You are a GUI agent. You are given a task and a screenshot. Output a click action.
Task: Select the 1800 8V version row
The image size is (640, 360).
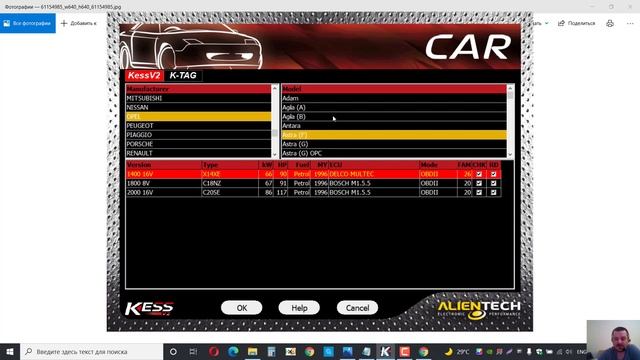click(x=313, y=183)
